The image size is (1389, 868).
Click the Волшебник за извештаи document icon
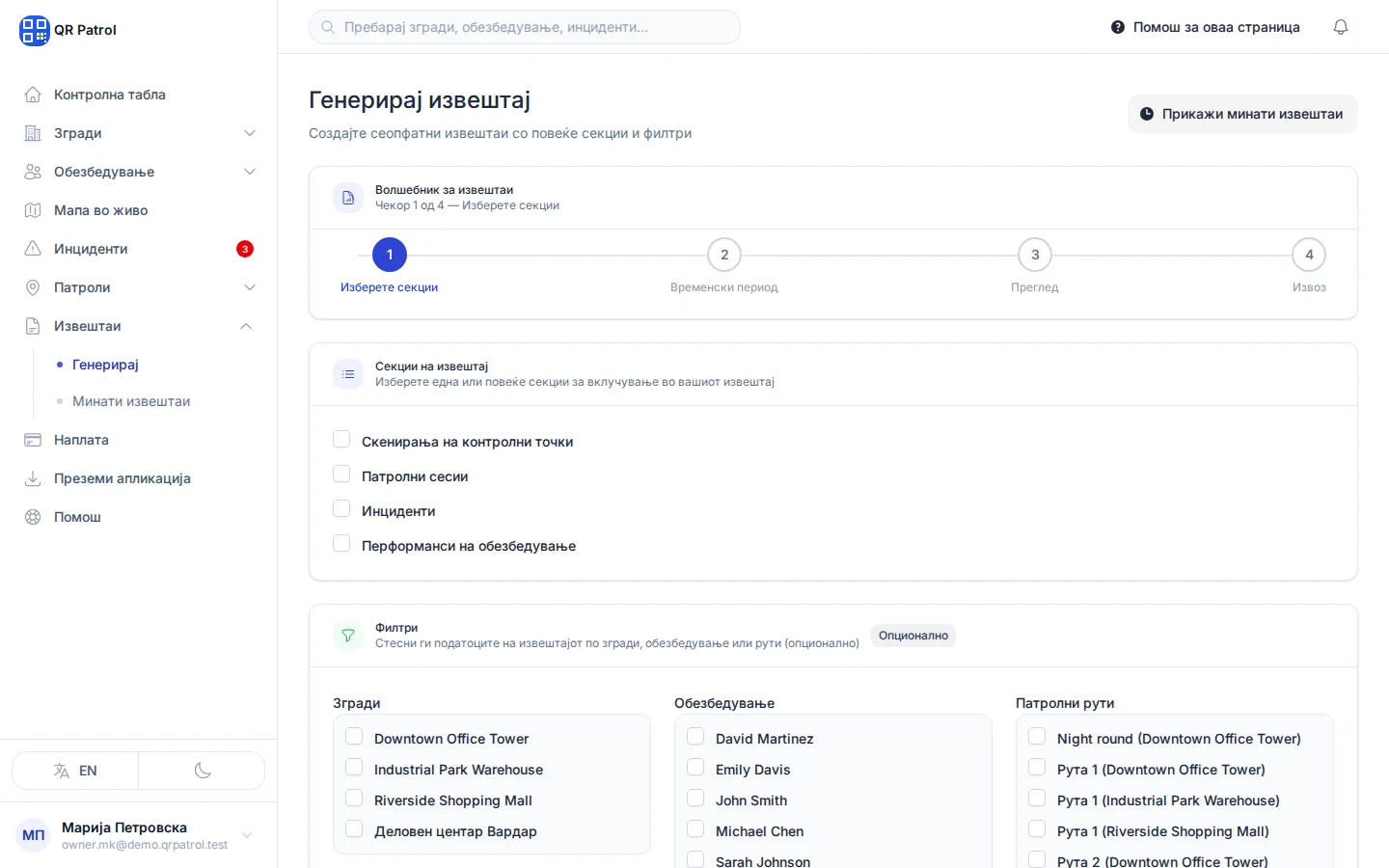click(348, 198)
